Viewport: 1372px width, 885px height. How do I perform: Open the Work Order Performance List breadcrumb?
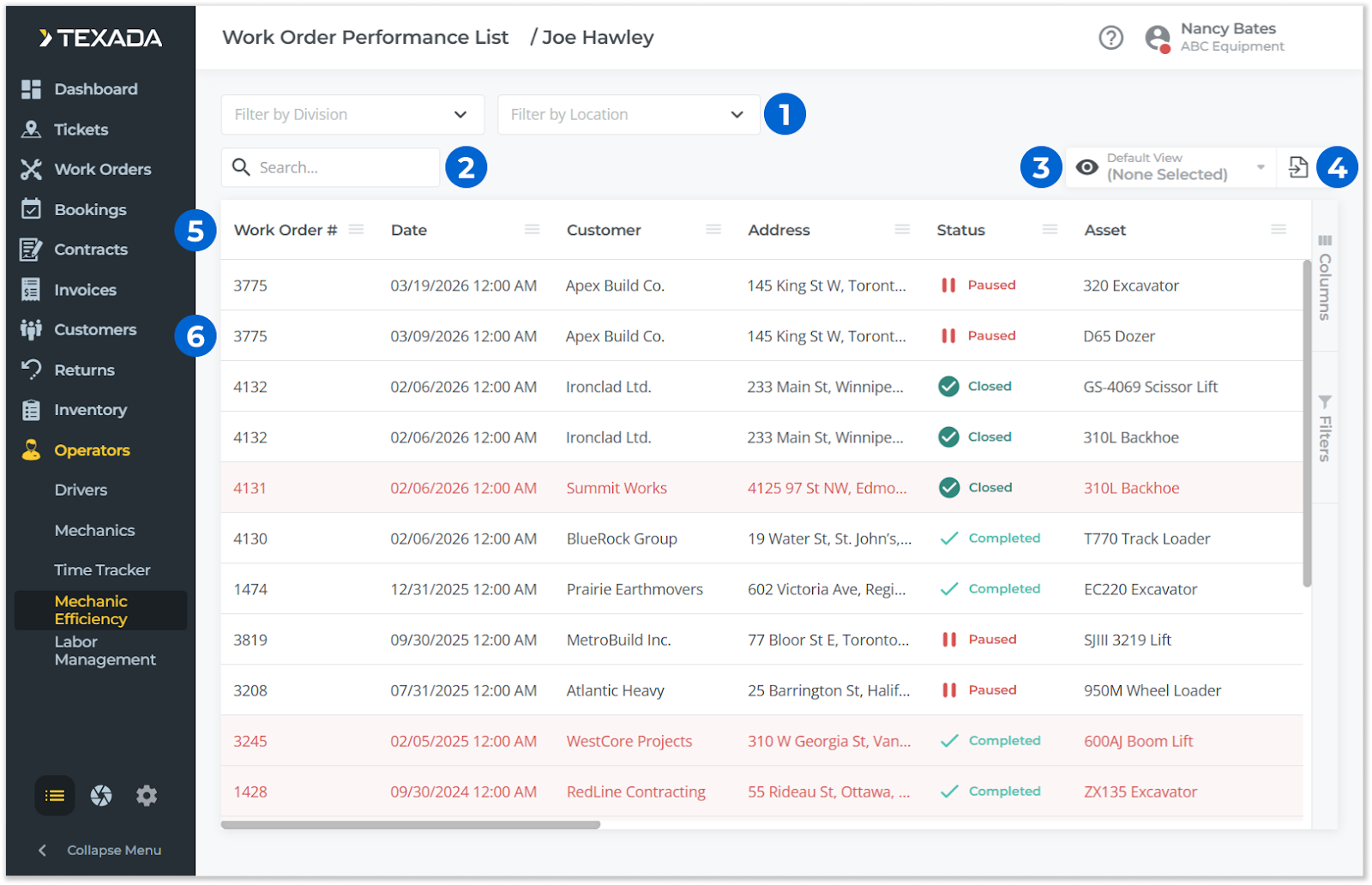(365, 38)
